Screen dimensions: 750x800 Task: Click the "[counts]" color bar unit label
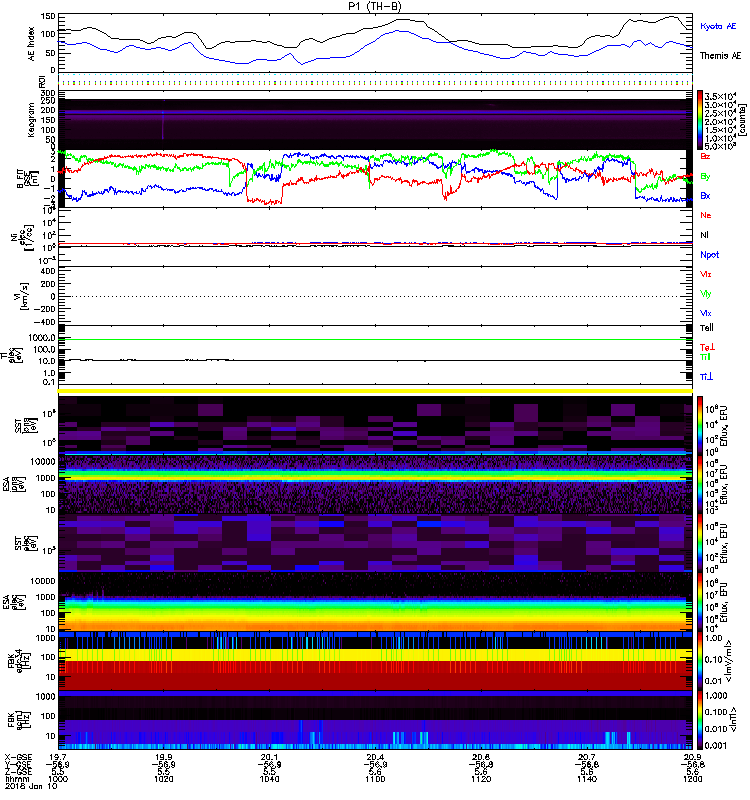pyautogui.click(x=742, y=120)
